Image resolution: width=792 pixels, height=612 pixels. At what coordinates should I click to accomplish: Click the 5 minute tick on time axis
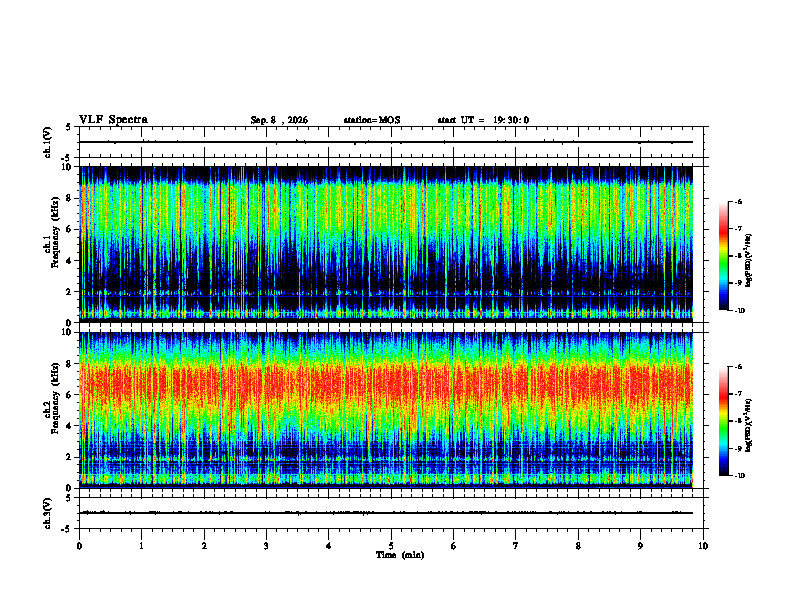click(x=391, y=546)
